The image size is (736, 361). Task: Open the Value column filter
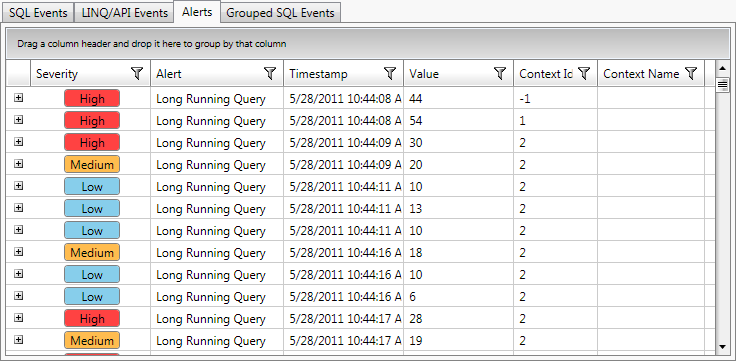[500, 73]
